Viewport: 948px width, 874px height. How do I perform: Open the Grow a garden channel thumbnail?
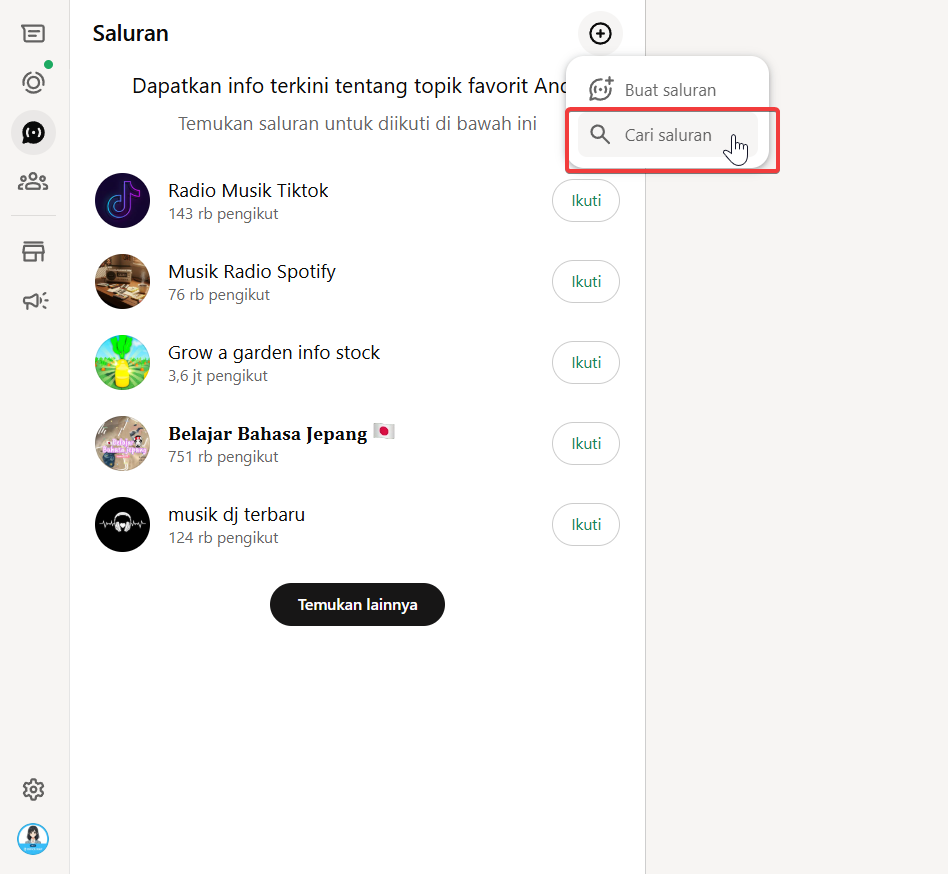122,363
